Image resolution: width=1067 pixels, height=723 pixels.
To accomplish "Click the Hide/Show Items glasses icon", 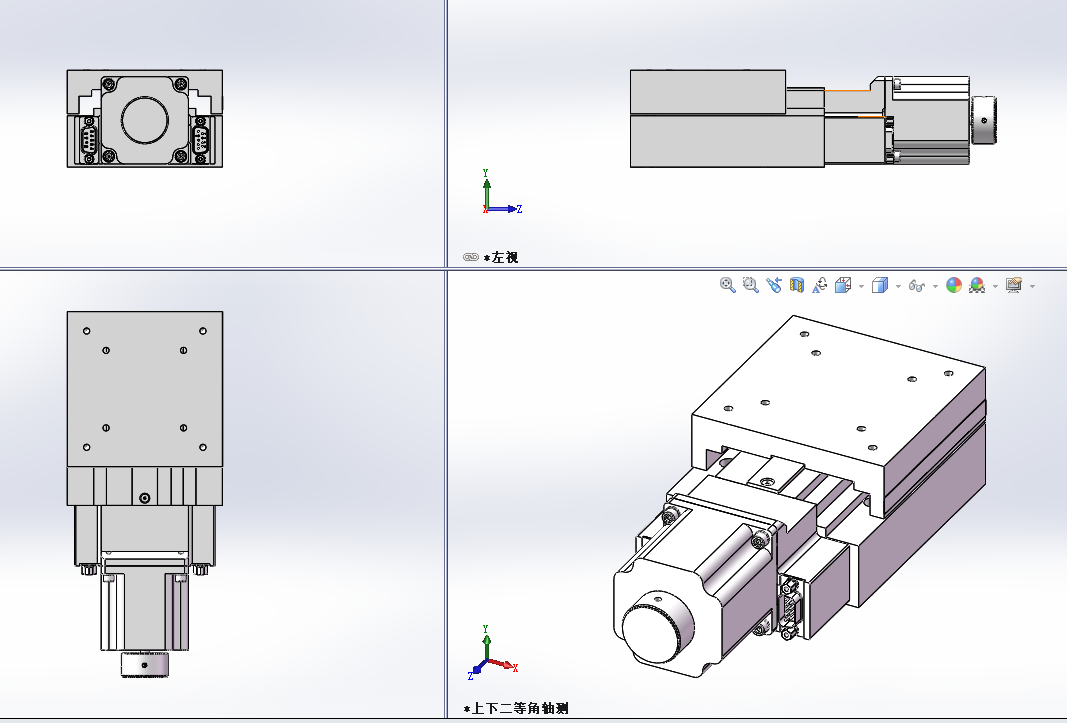I will (917, 285).
